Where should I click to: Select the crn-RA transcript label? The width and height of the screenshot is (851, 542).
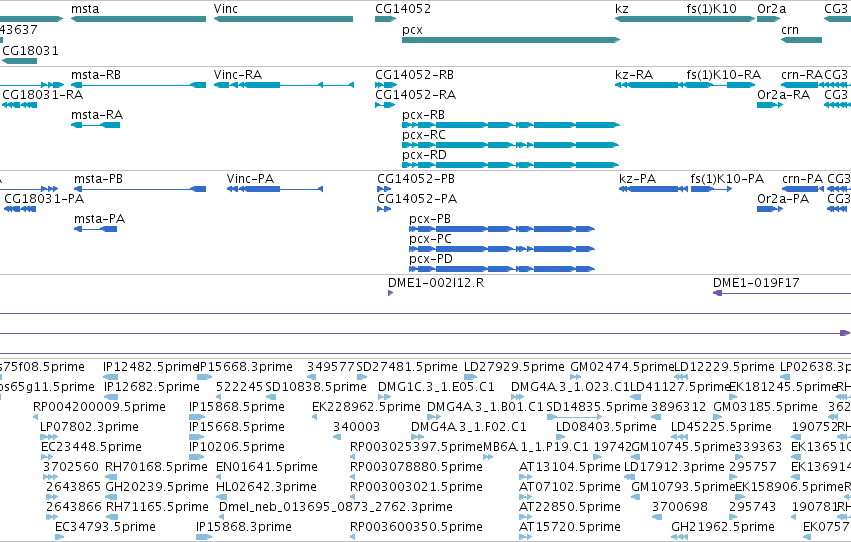coord(802,74)
